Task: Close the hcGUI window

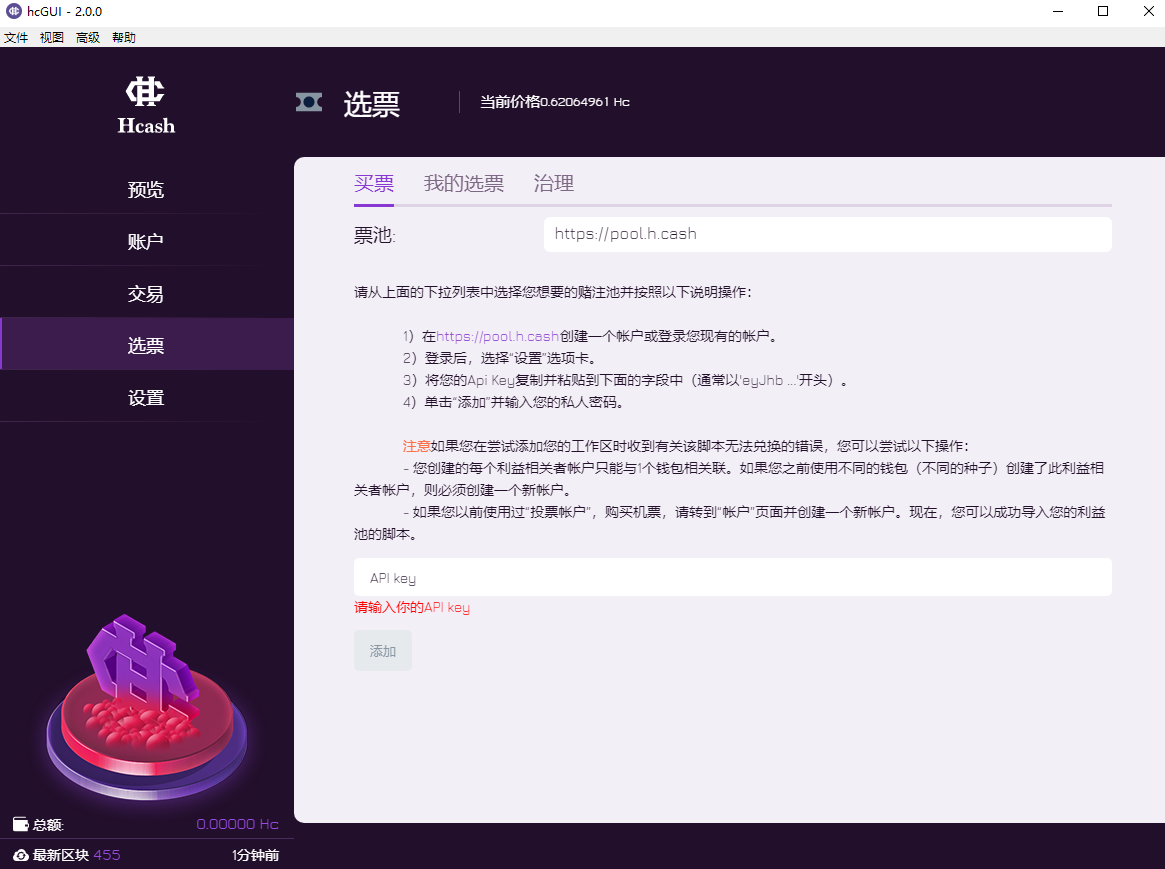Action: [1148, 12]
